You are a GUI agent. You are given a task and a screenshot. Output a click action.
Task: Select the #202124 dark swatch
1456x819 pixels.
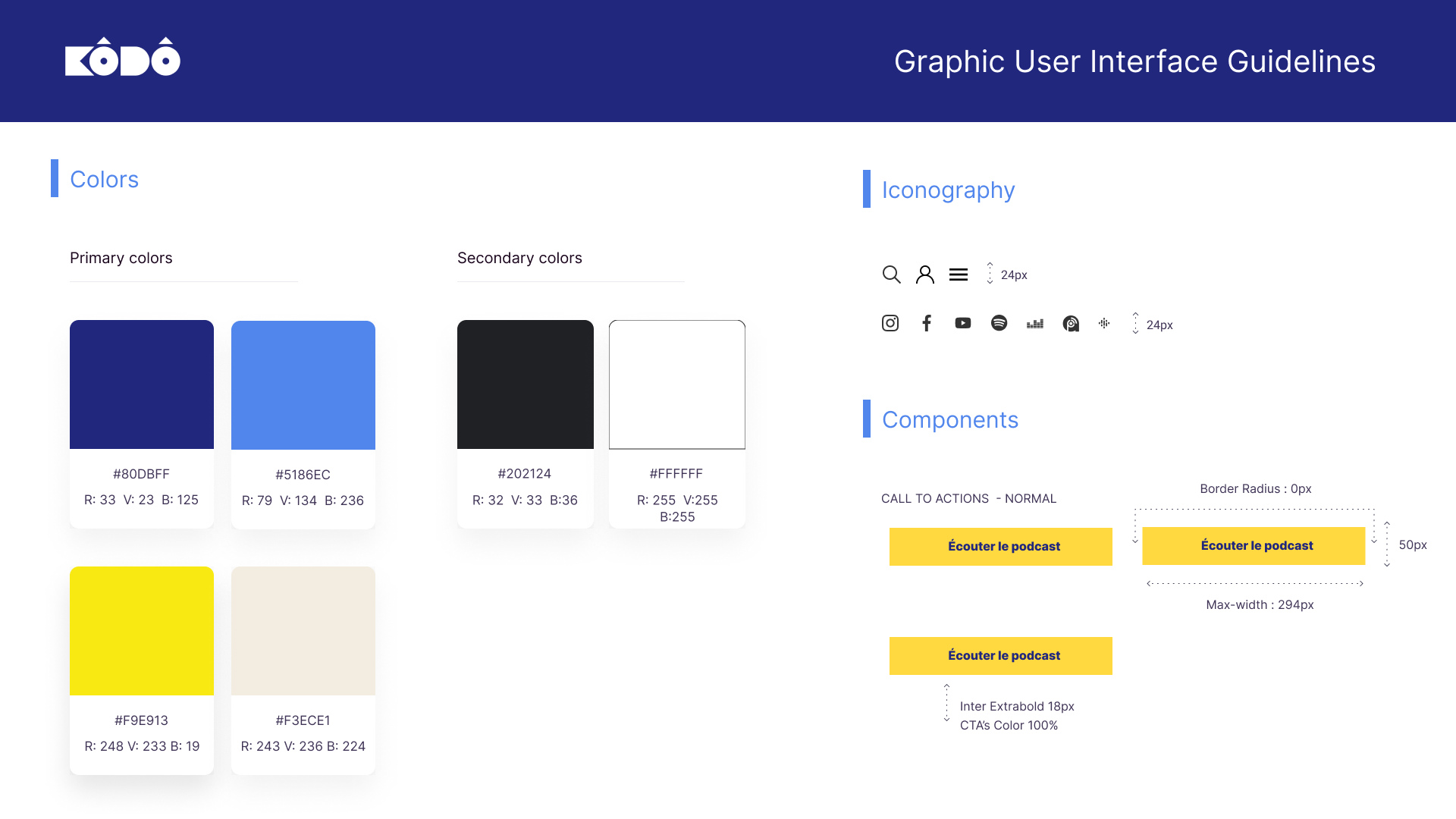pyautogui.click(x=526, y=384)
